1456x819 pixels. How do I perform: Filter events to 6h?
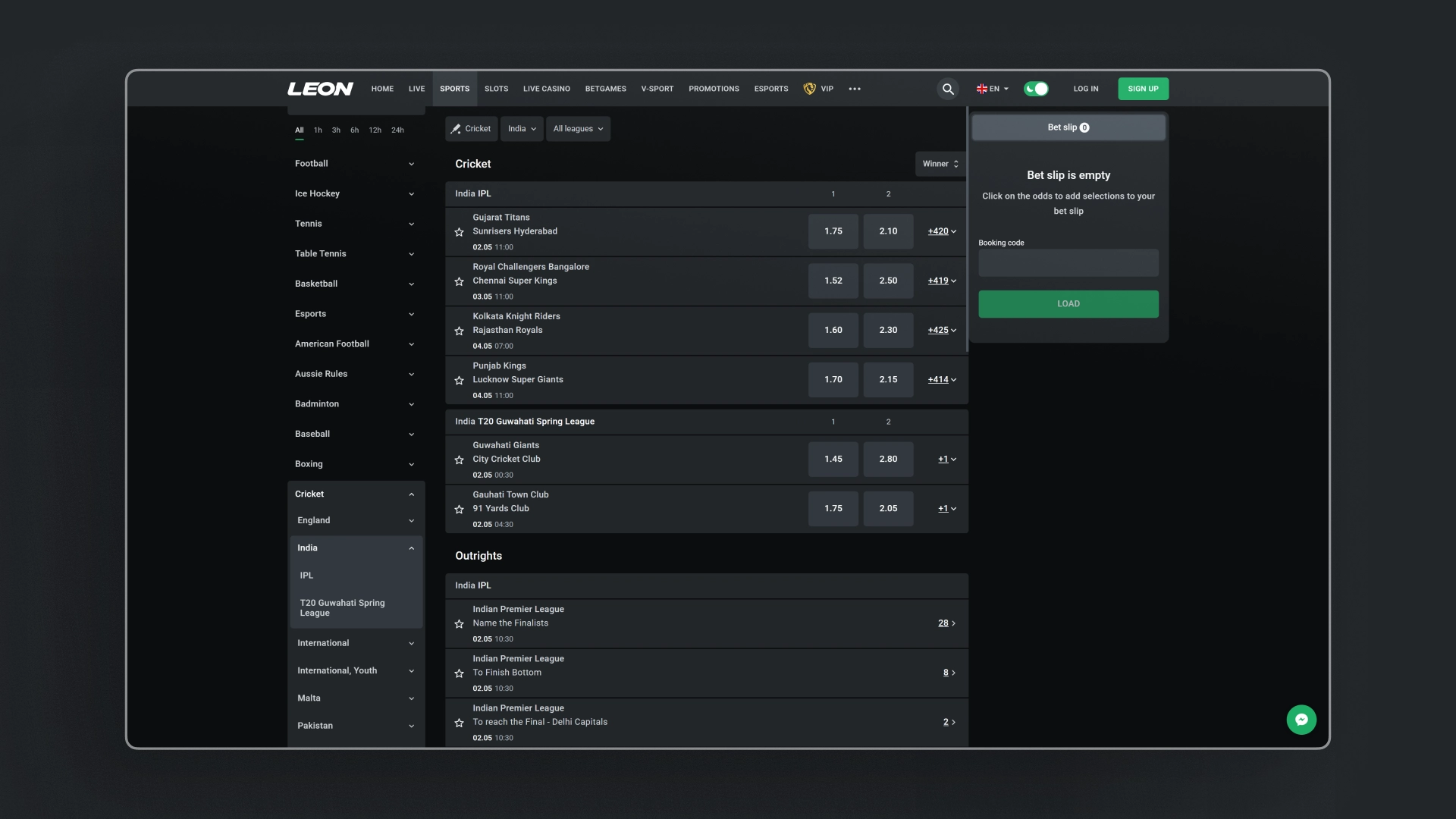[354, 130]
